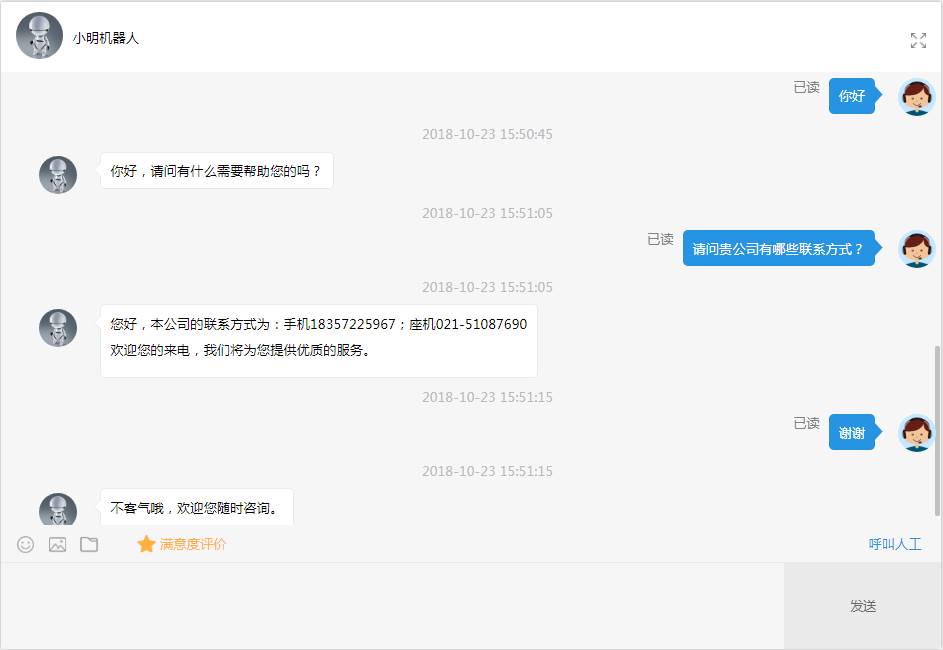The width and height of the screenshot is (943, 650).
Task: Click the robot greeting 请问有什么需要帮助 message
Action: [216, 171]
